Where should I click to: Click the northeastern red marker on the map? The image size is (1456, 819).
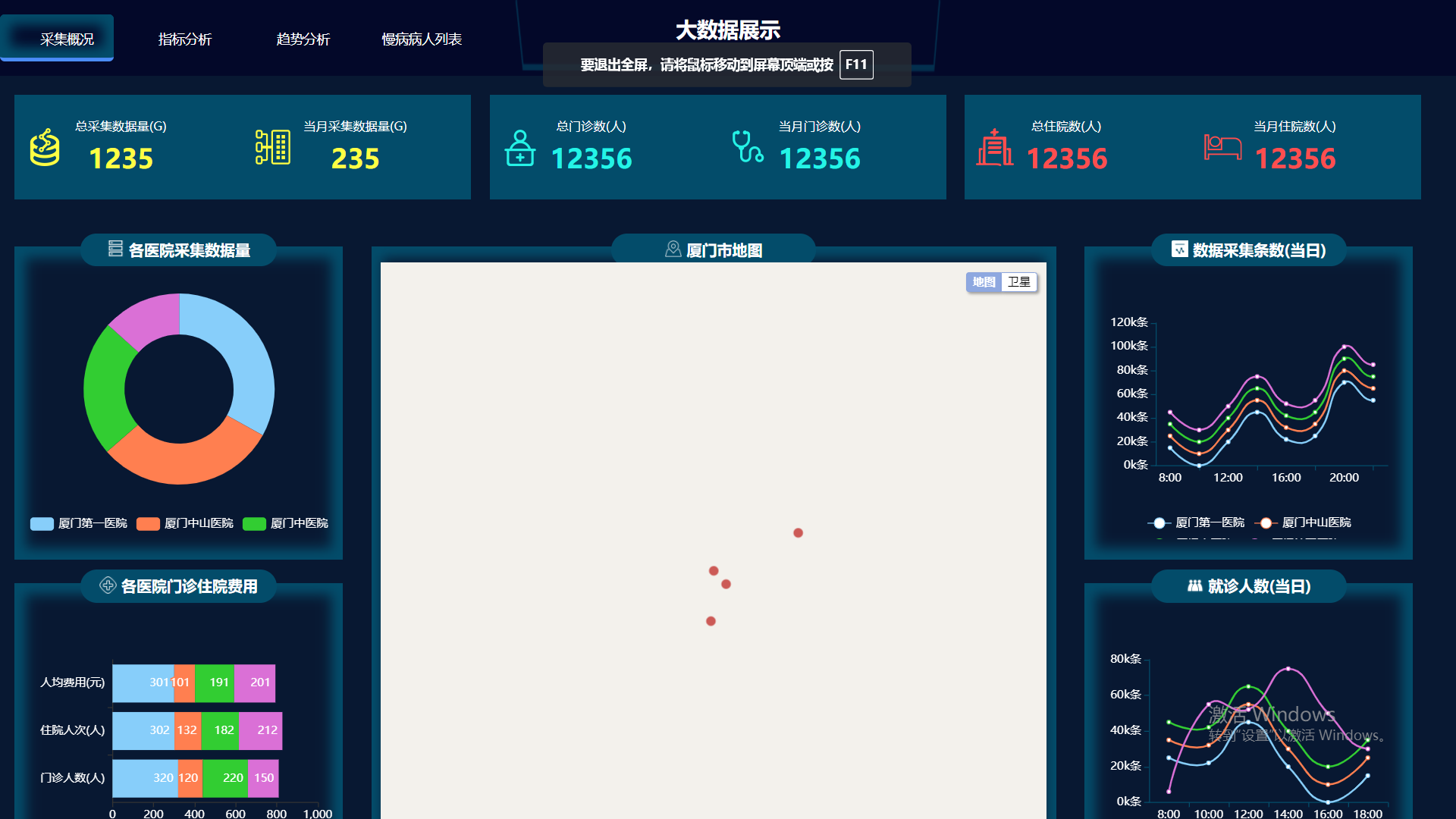pyautogui.click(x=798, y=533)
